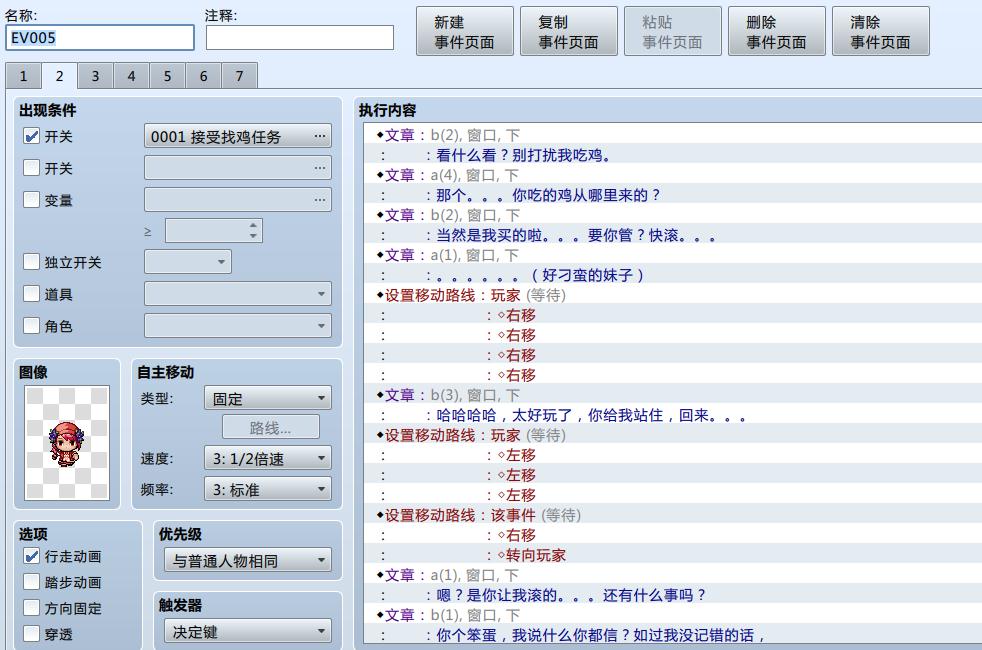Click the event character sprite image

pos(67,443)
